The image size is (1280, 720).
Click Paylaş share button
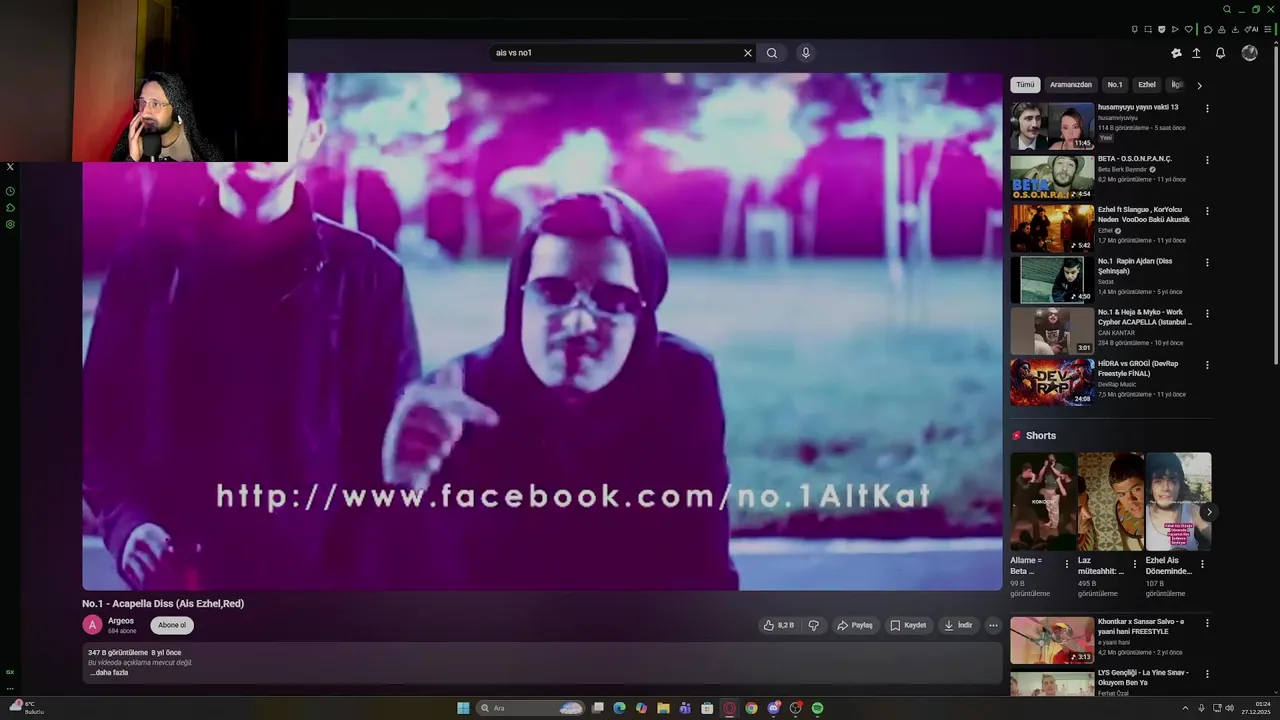[x=855, y=625]
